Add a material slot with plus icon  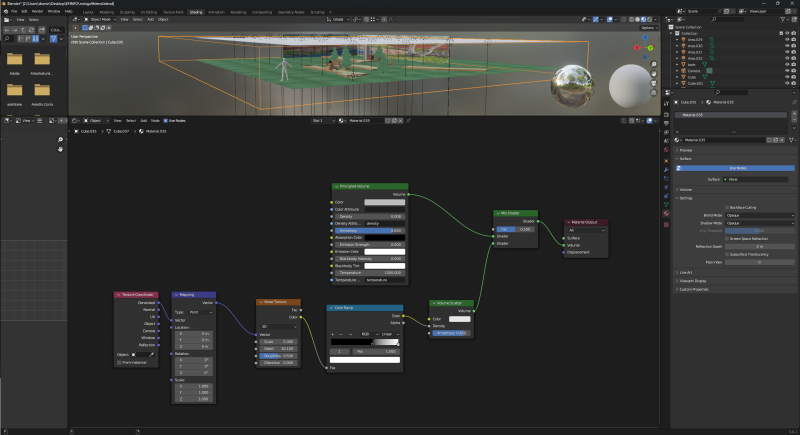pyautogui.click(x=794, y=114)
